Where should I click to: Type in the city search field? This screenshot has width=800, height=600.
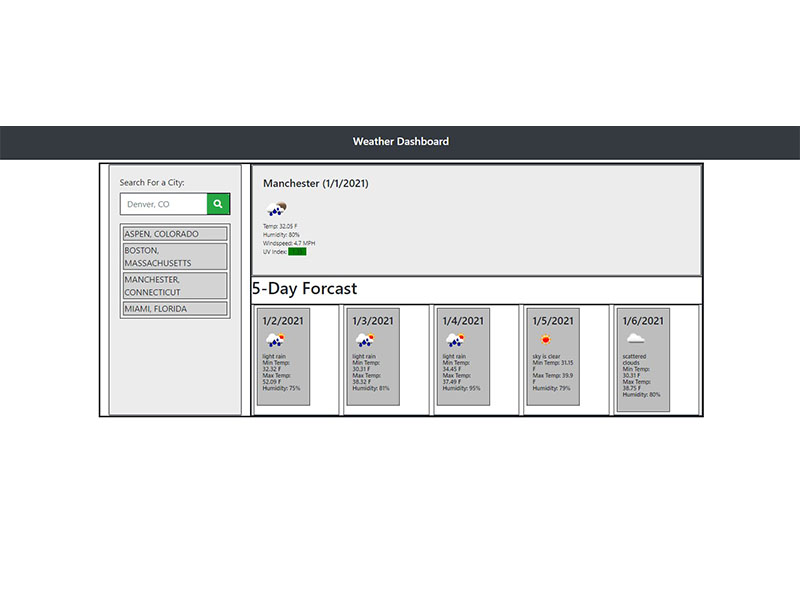click(x=164, y=204)
